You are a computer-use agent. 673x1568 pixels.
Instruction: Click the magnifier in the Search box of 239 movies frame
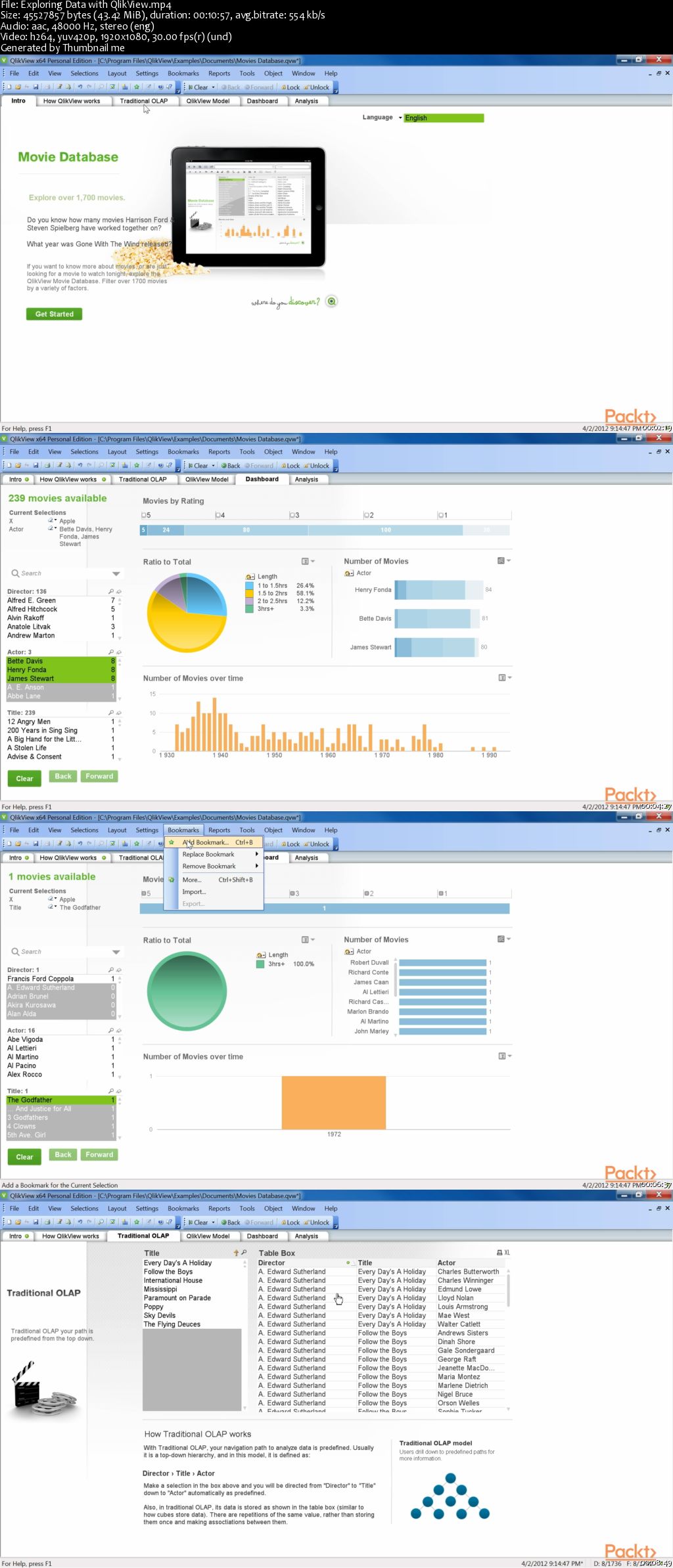[15, 573]
